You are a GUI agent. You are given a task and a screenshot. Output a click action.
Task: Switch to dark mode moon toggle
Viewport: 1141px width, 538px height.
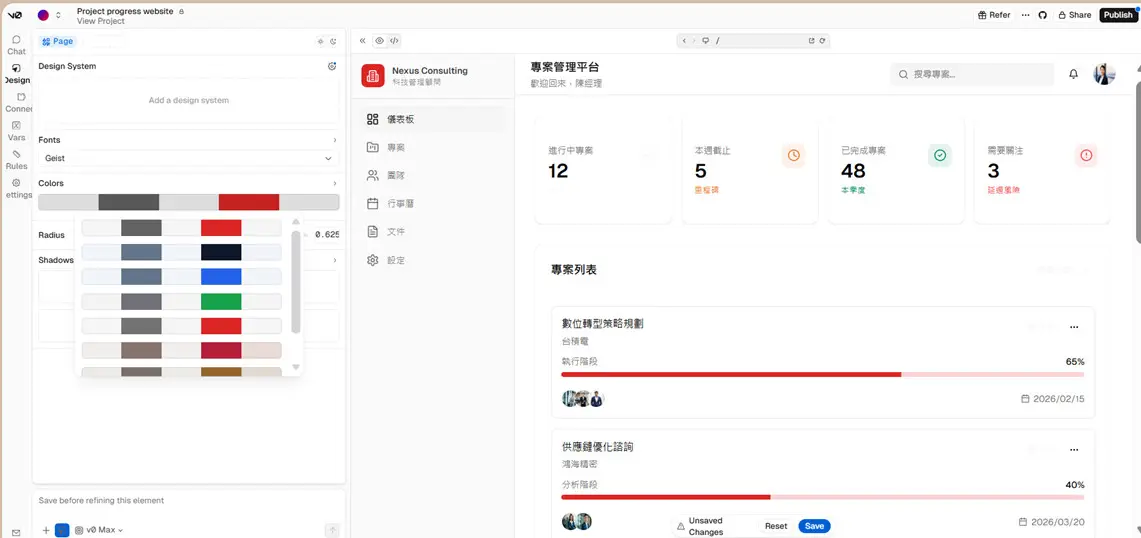[x=333, y=41]
